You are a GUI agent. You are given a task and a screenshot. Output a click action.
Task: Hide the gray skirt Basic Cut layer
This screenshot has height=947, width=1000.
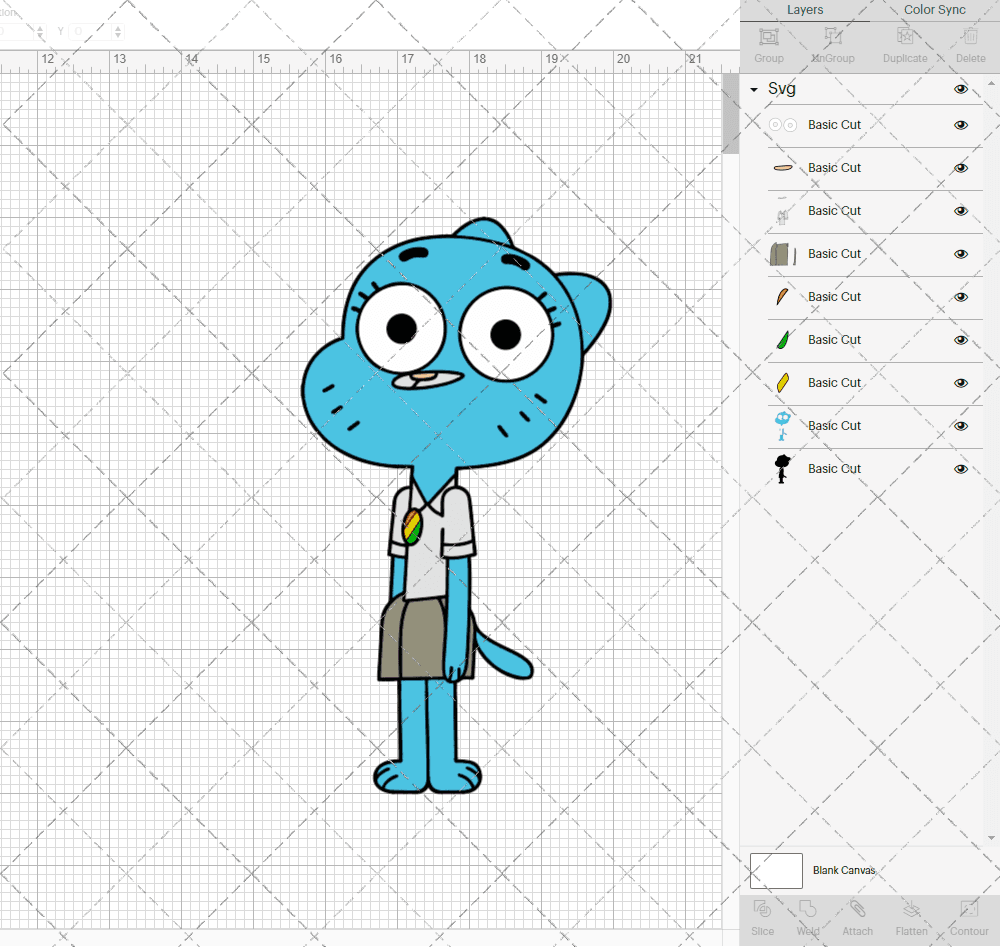coord(960,254)
